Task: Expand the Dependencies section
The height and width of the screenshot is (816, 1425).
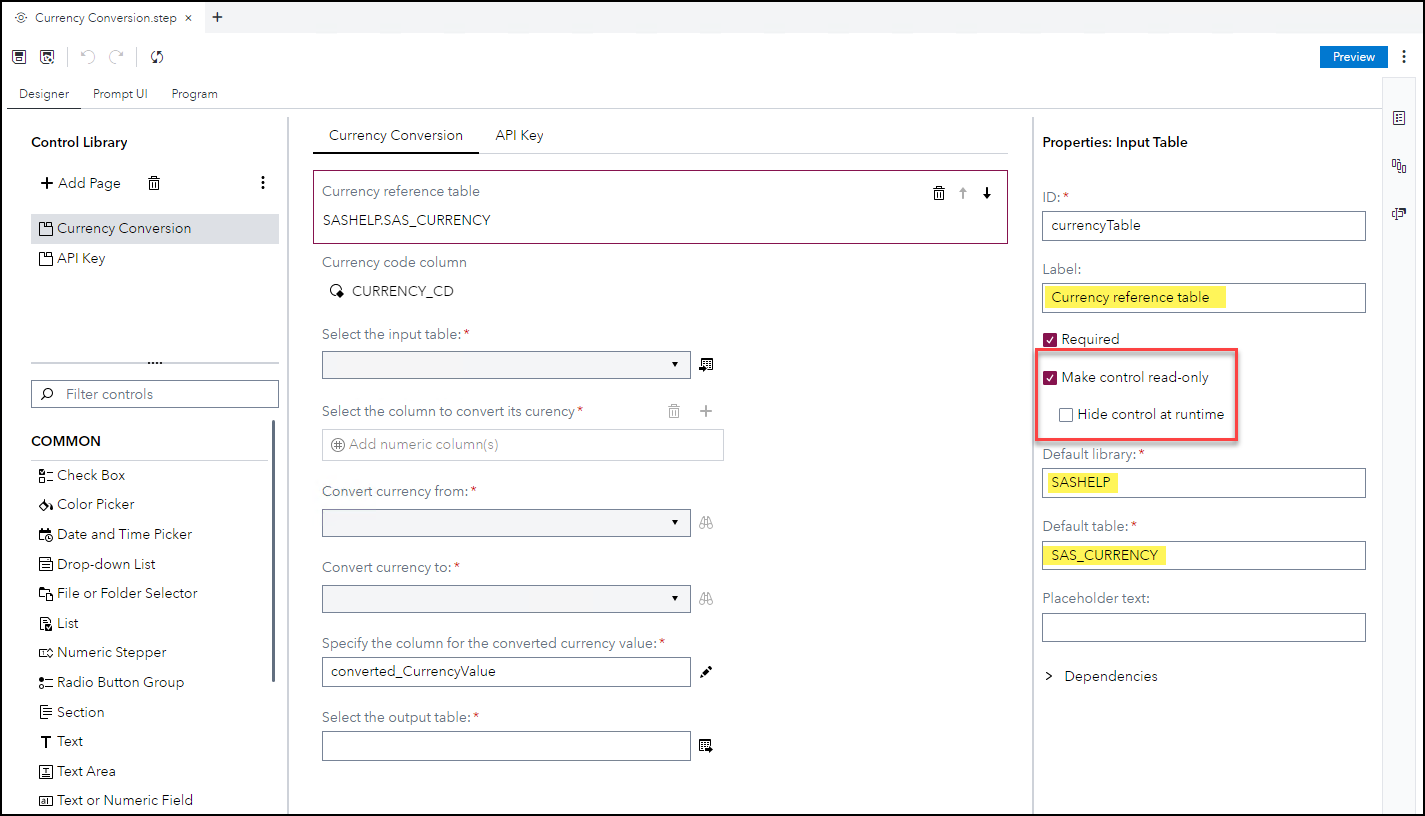Action: (1049, 677)
